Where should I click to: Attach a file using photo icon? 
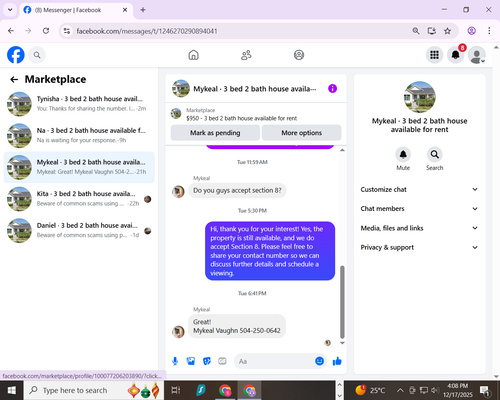(191, 361)
